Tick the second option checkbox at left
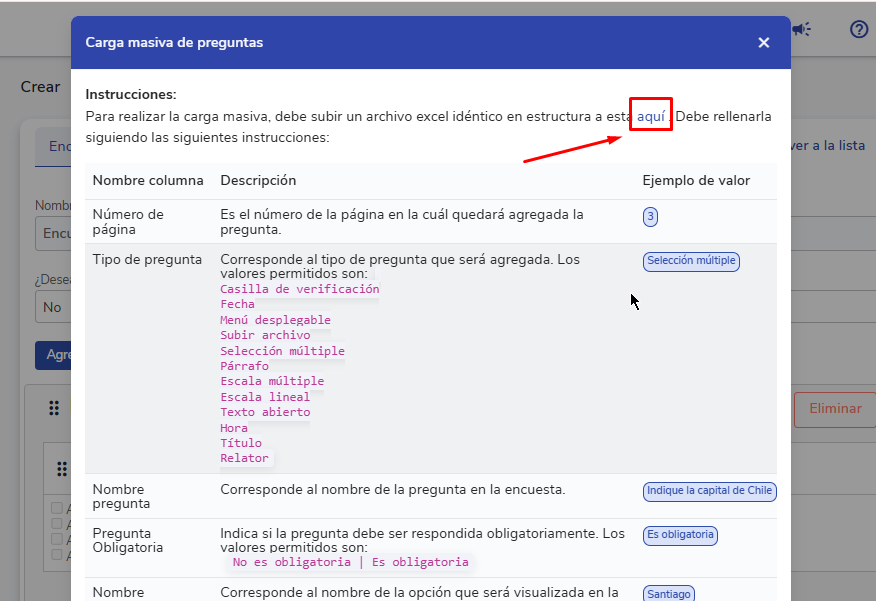Image resolution: width=876 pixels, height=601 pixels. pos(57,523)
